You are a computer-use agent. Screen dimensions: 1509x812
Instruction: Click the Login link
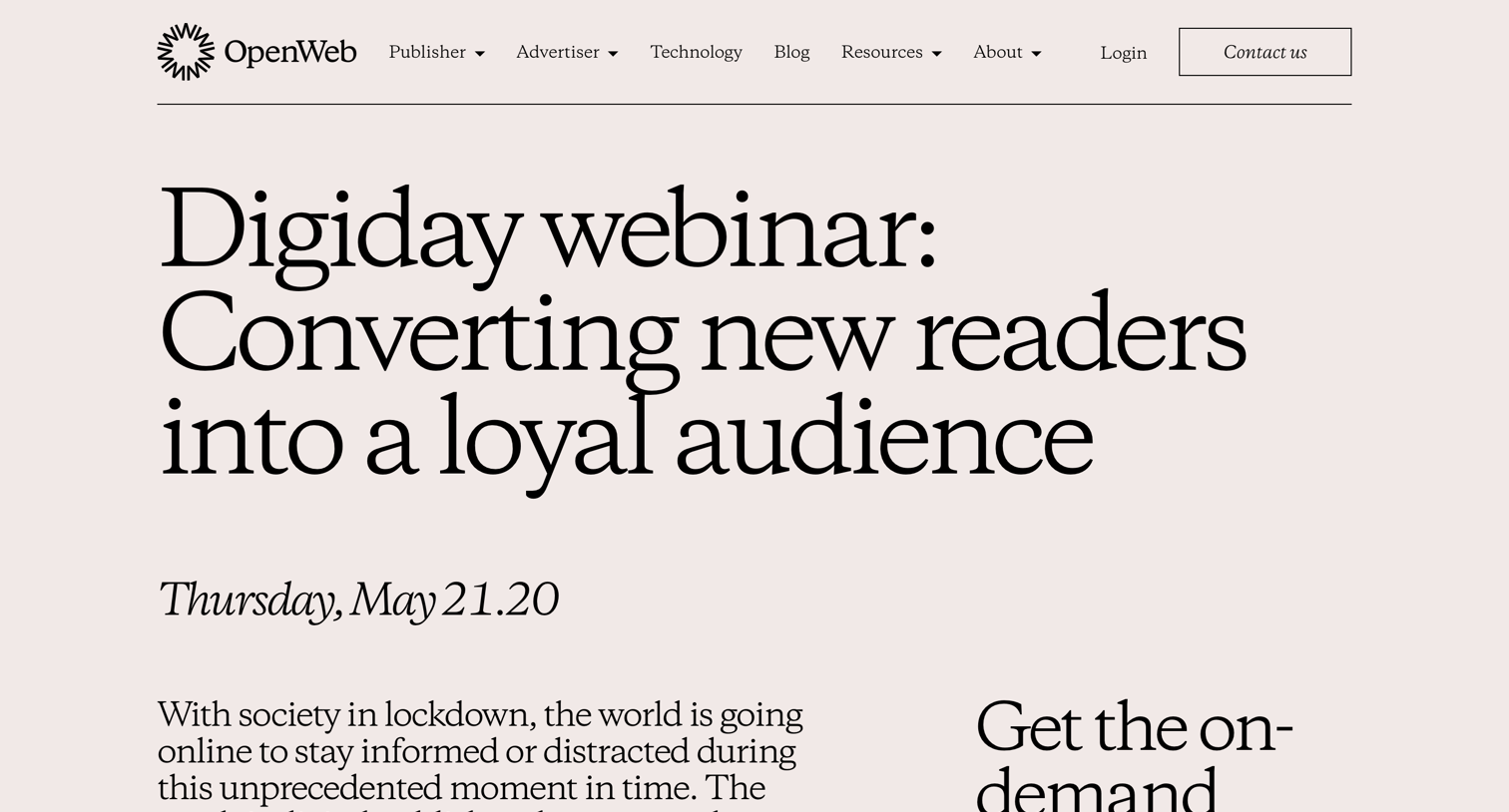coord(1123,53)
